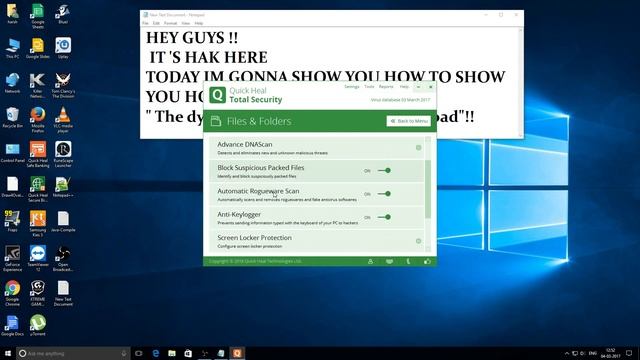
Task: Open Network desktop icon
Action: point(12,83)
